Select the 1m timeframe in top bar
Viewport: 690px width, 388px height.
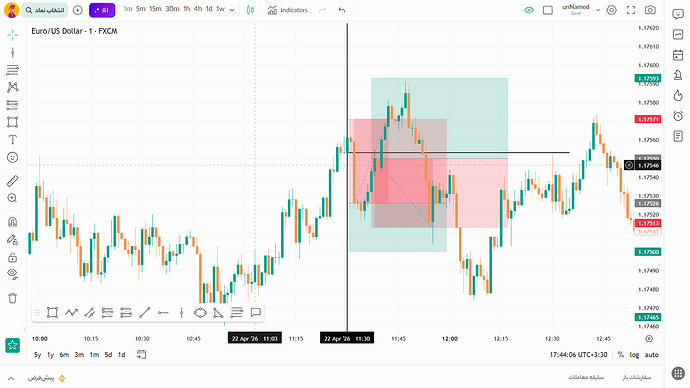(128, 9)
